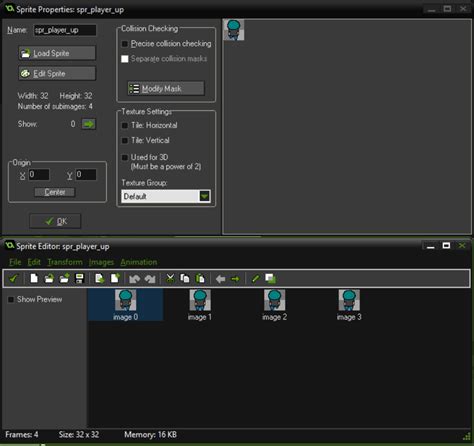Select the image 2 thumbnail

(274, 305)
